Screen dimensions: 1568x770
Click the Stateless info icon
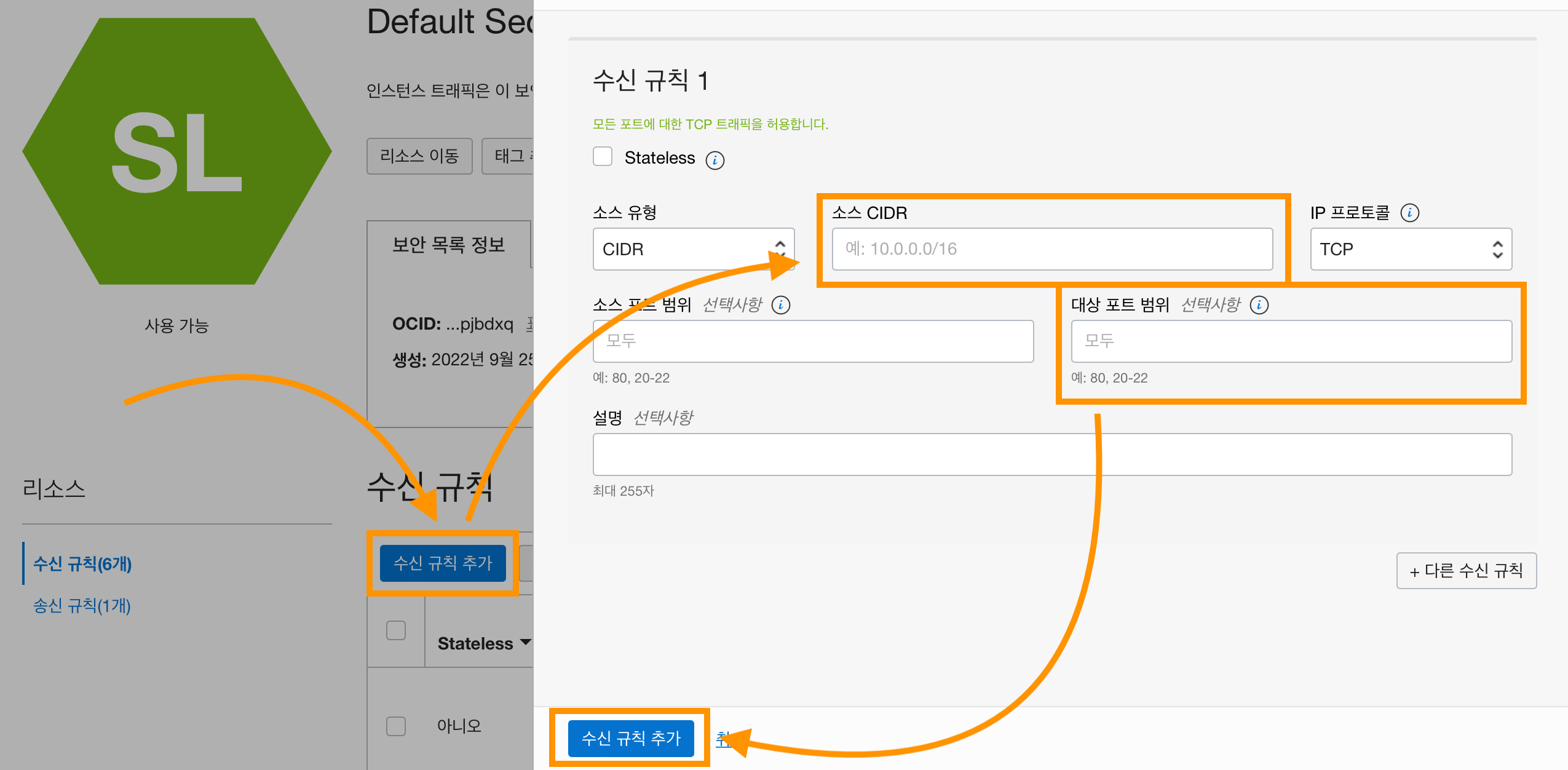pos(715,160)
